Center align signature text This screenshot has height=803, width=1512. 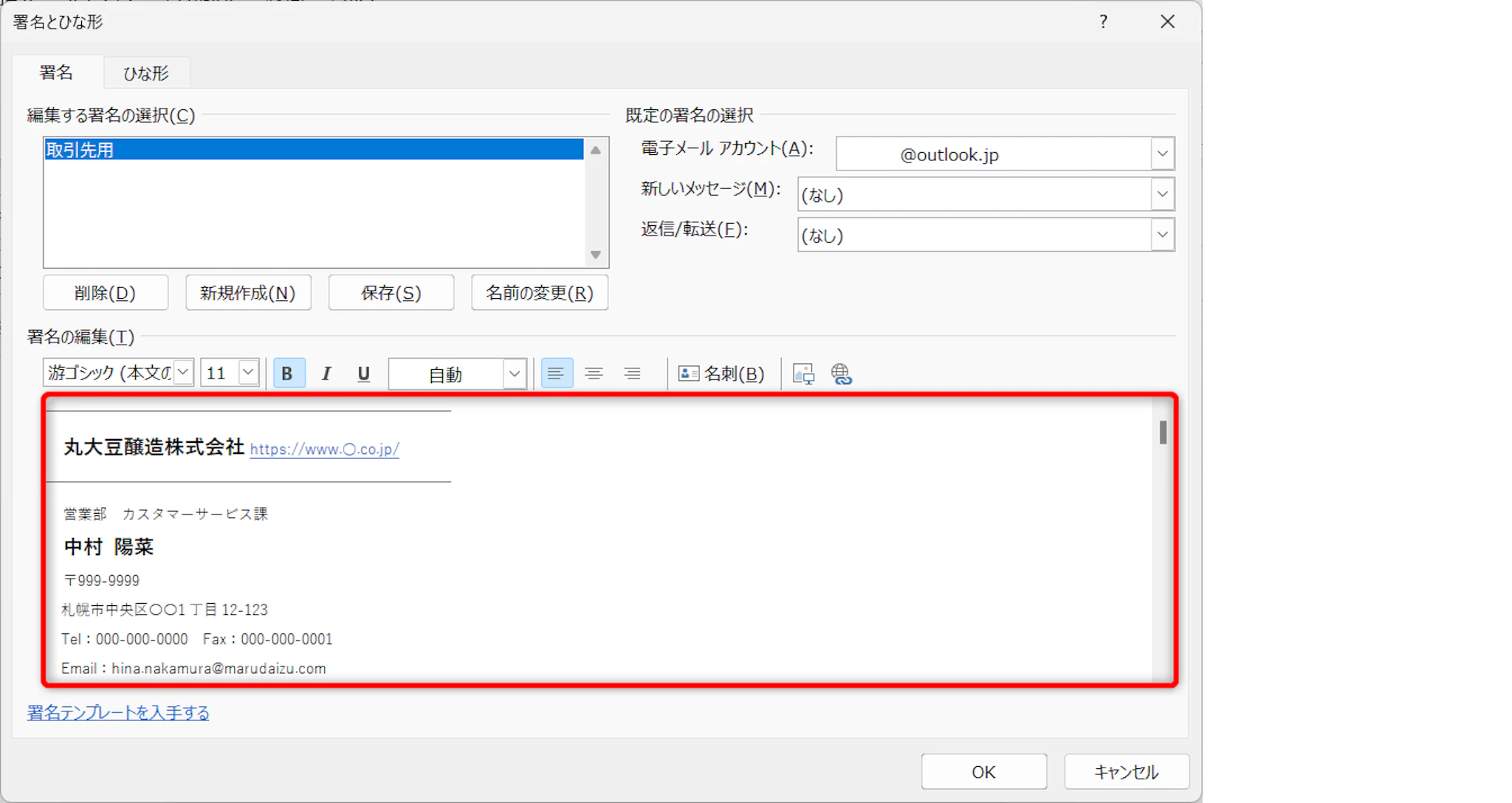tap(594, 373)
